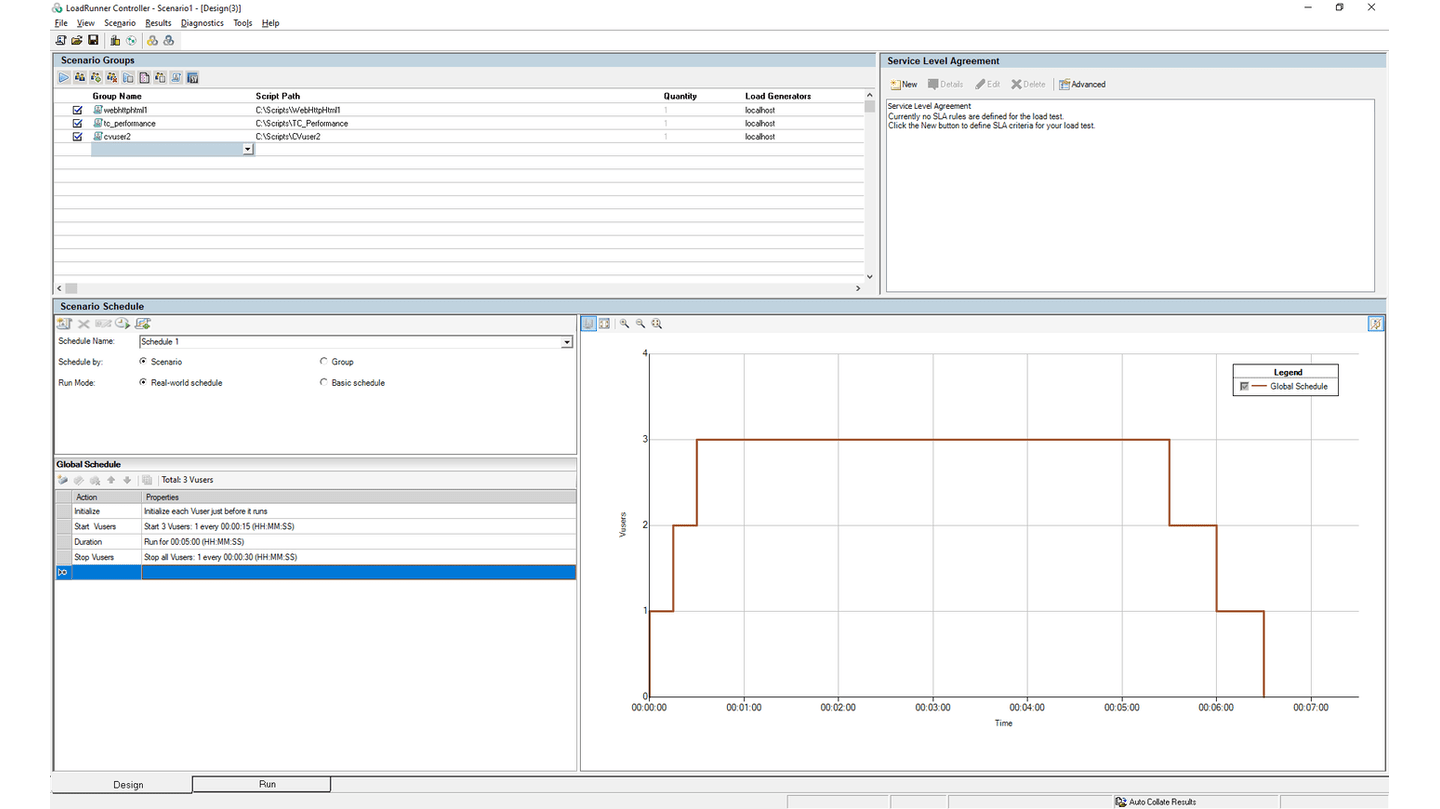Click the New Scenario toolbar icon

(60, 41)
